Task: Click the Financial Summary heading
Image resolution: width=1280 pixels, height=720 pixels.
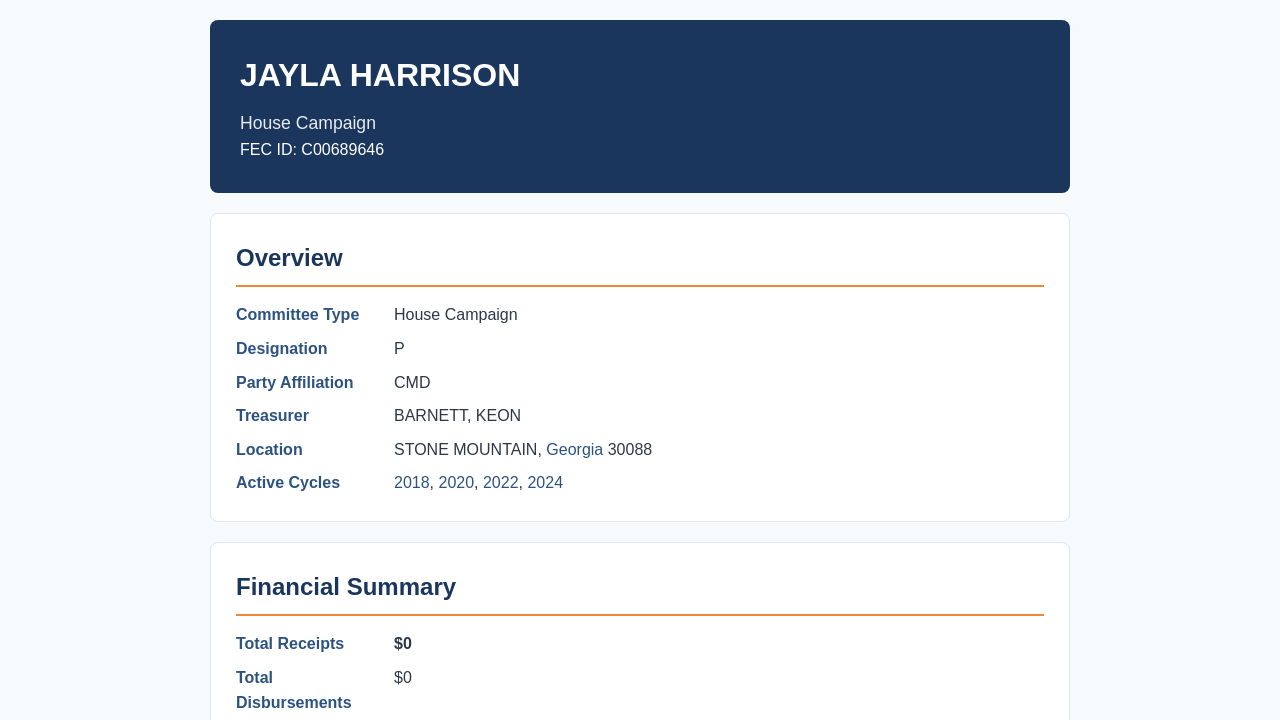Action: click(346, 587)
